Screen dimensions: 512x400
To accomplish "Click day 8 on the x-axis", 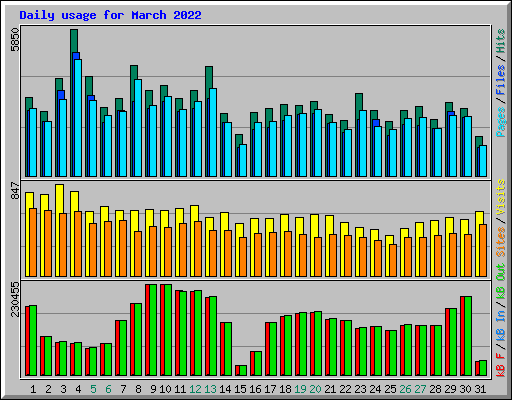I will pyautogui.click(x=138, y=389).
